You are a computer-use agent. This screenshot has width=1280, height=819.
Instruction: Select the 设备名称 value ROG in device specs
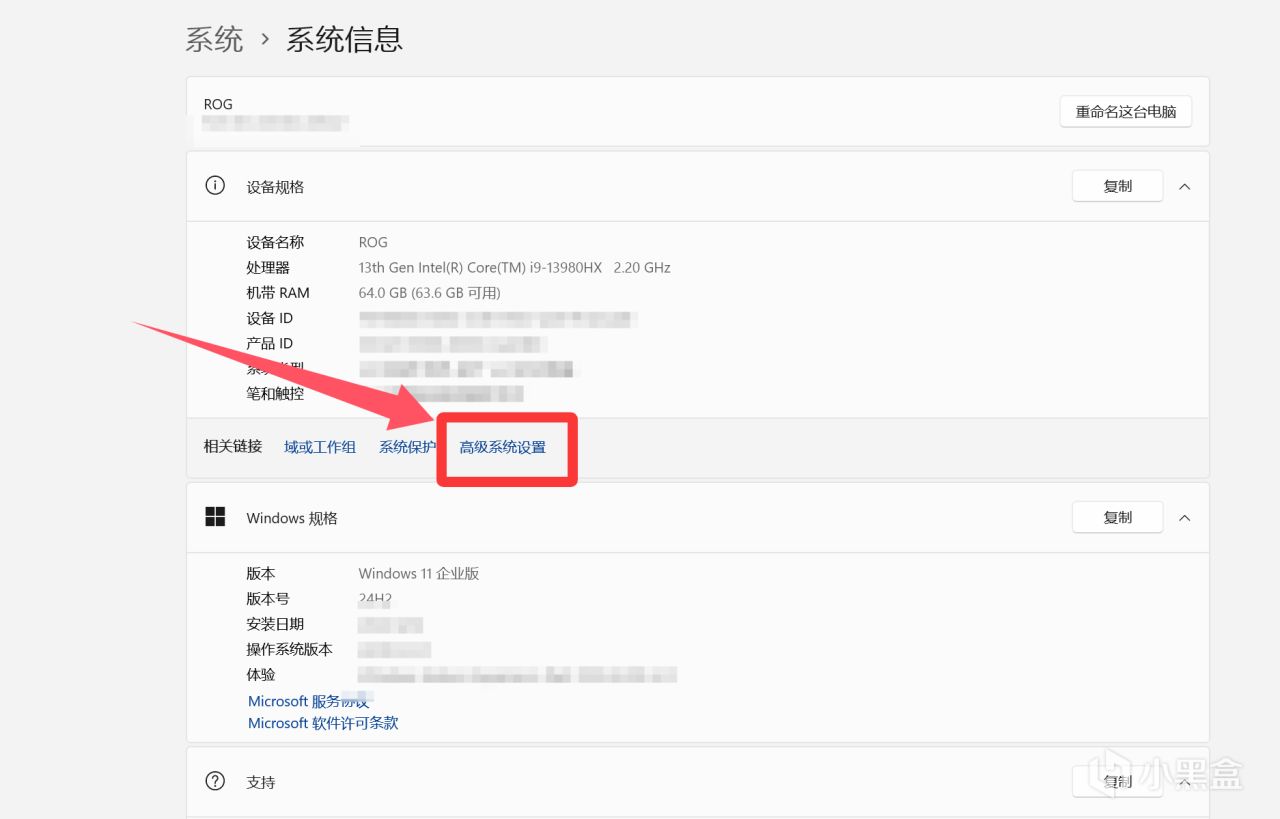click(373, 242)
